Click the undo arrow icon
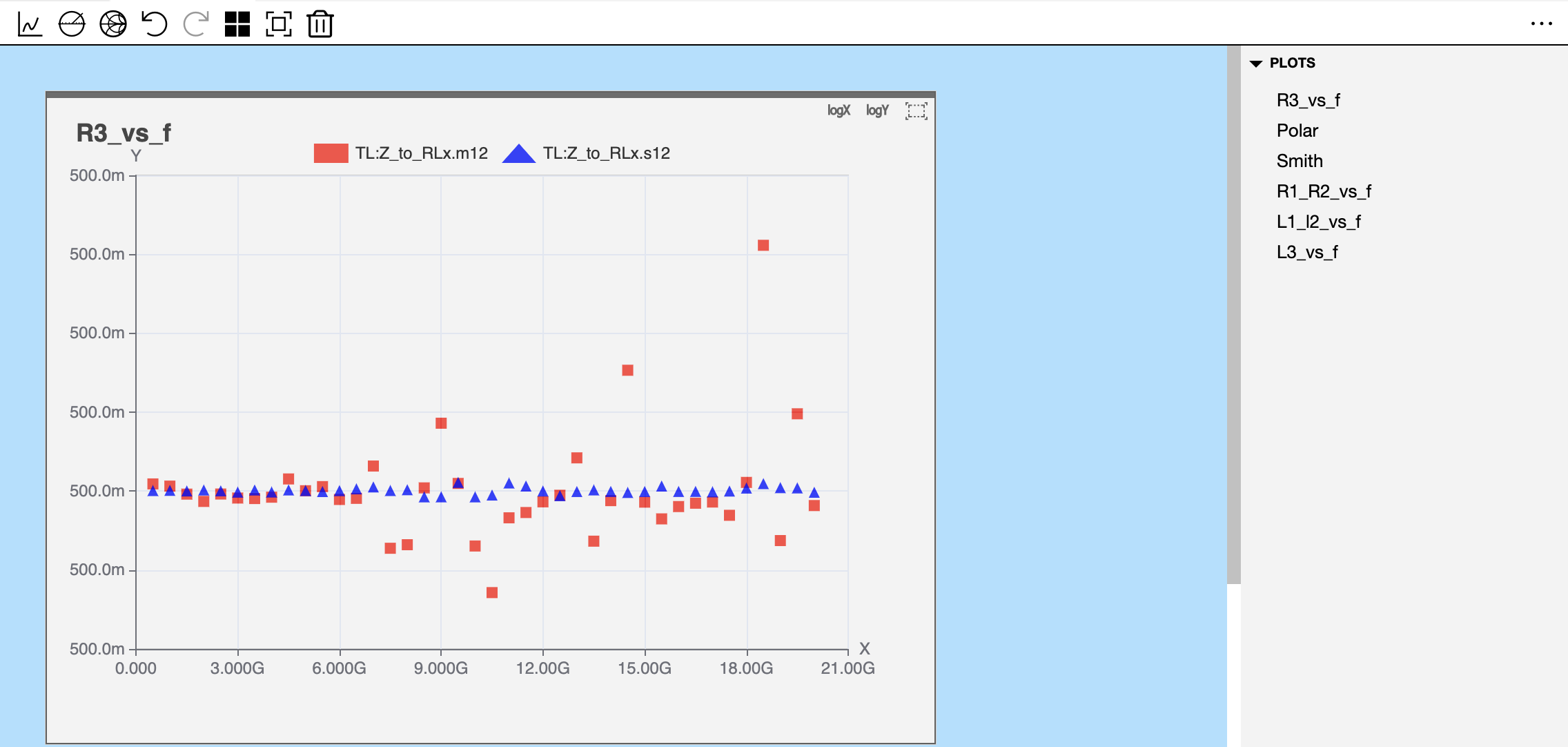This screenshot has height=747, width=1568. tap(155, 24)
